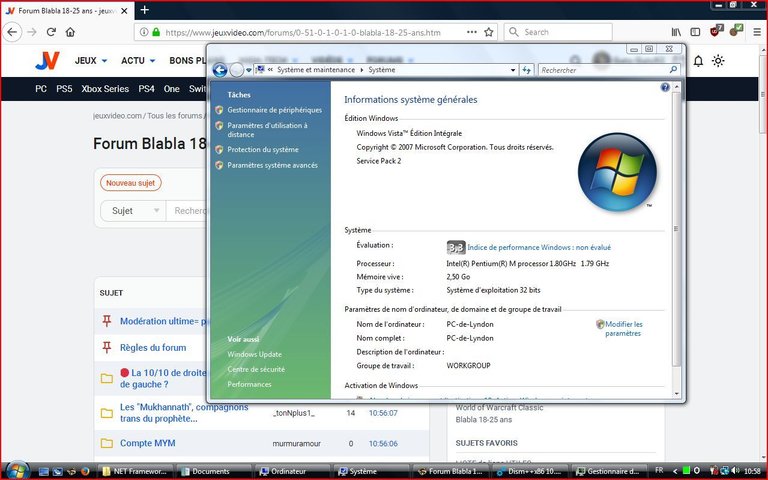Open Protection du système link
This screenshot has width=768, height=480.
point(263,149)
